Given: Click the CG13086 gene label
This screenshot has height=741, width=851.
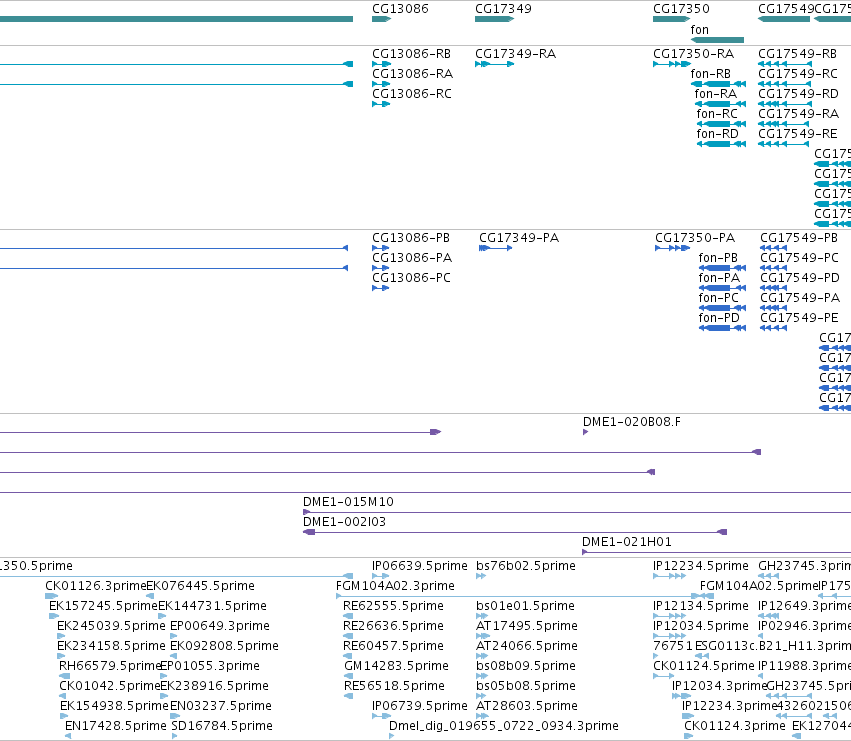Looking at the screenshot, I should click(400, 9).
